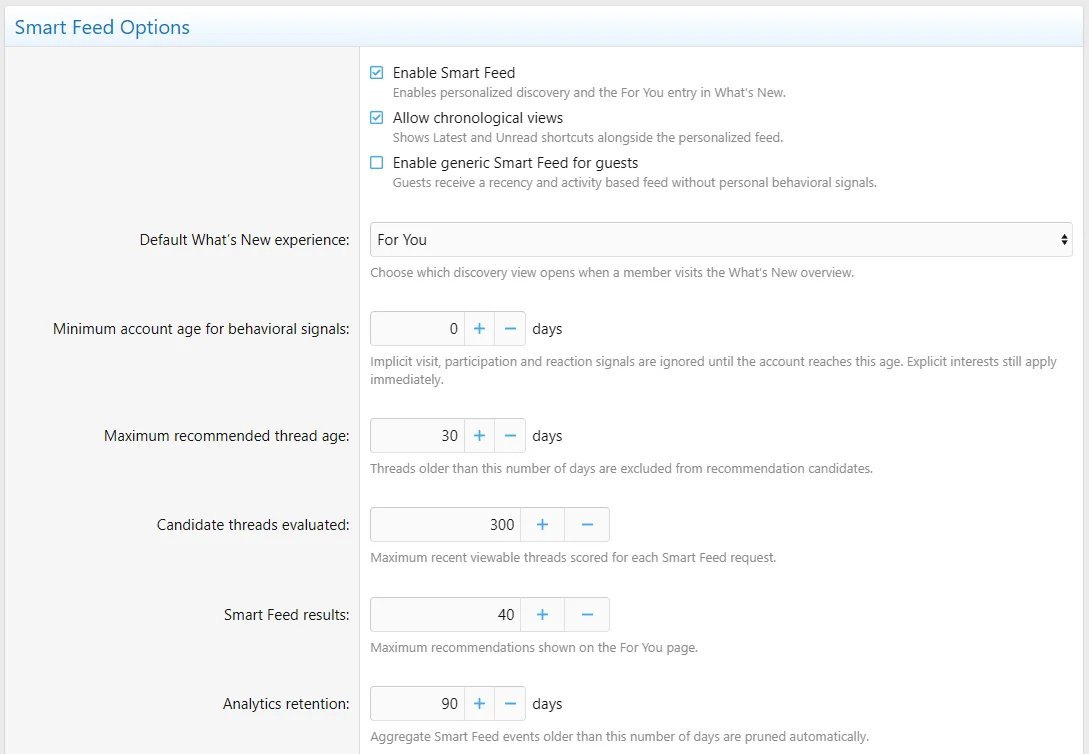1089x754 pixels.
Task: Decrease Smart Feed results count
Action: [587, 614]
